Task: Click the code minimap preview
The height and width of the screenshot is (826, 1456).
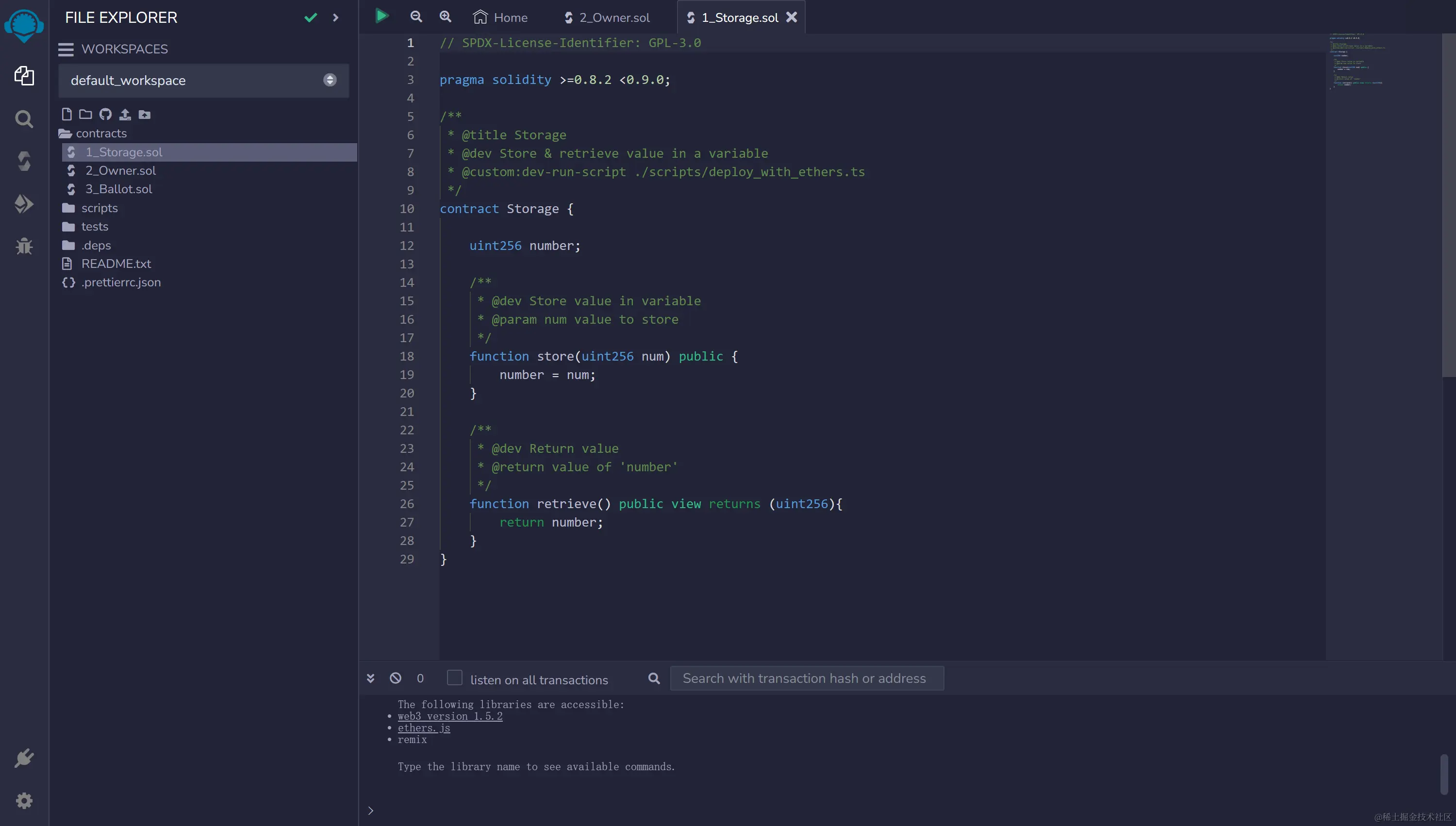Action: coord(1358,61)
